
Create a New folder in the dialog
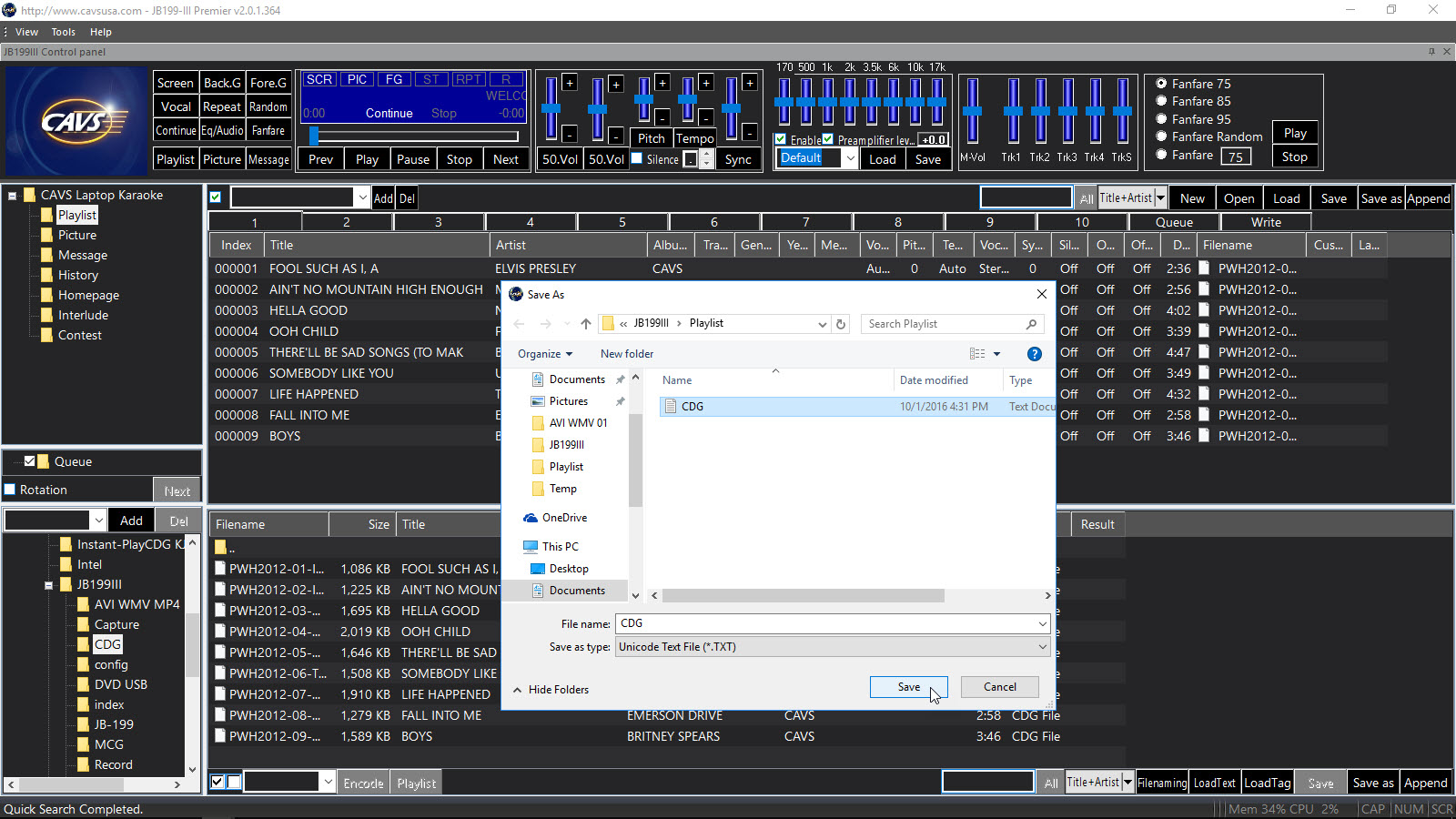(627, 354)
